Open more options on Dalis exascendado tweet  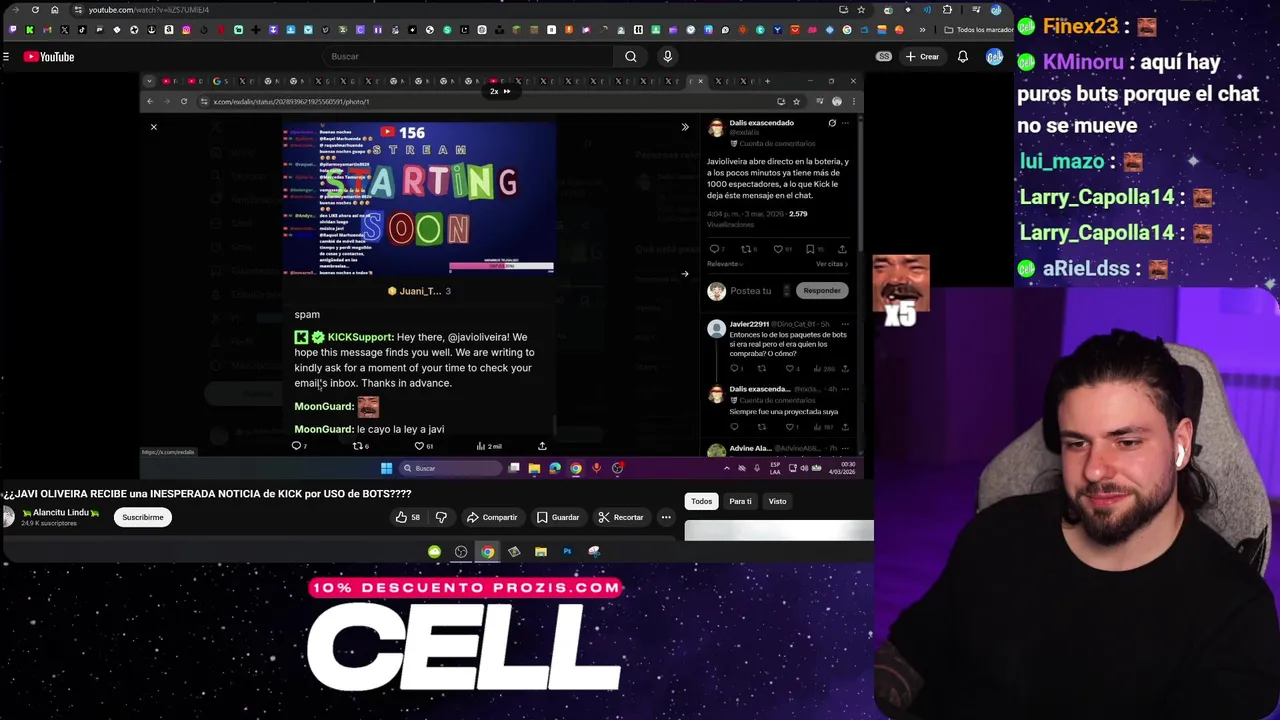[x=845, y=123]
